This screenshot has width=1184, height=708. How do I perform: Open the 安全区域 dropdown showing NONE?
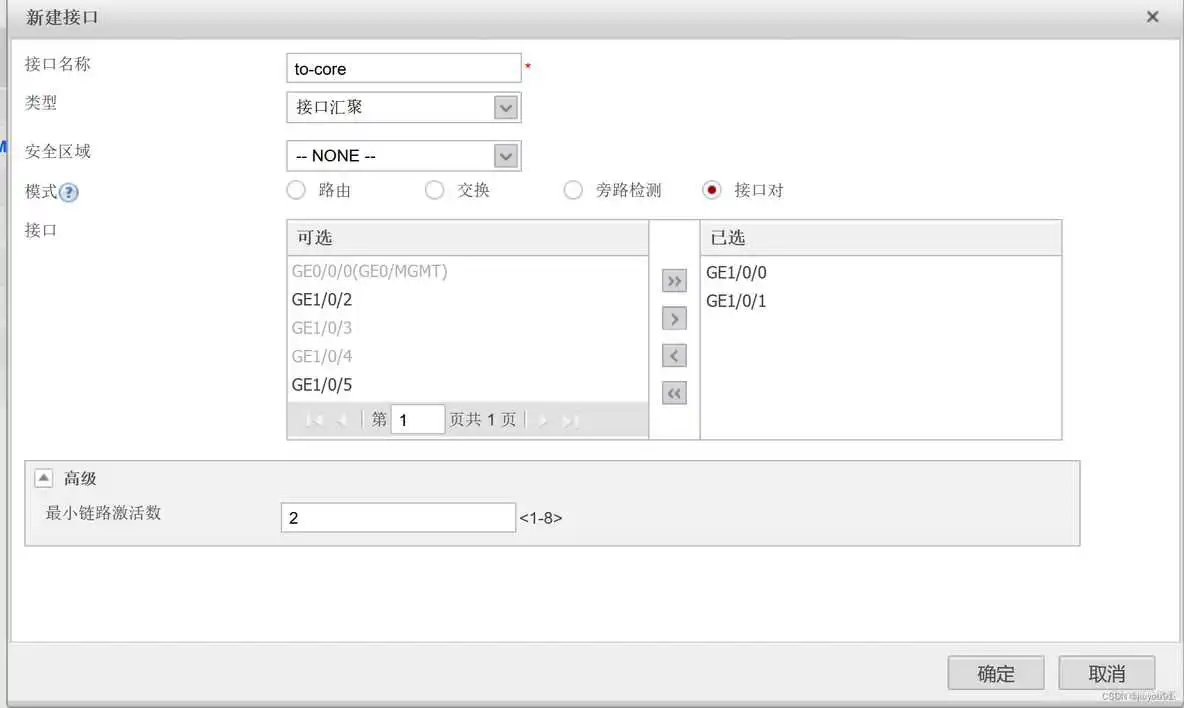506,155
